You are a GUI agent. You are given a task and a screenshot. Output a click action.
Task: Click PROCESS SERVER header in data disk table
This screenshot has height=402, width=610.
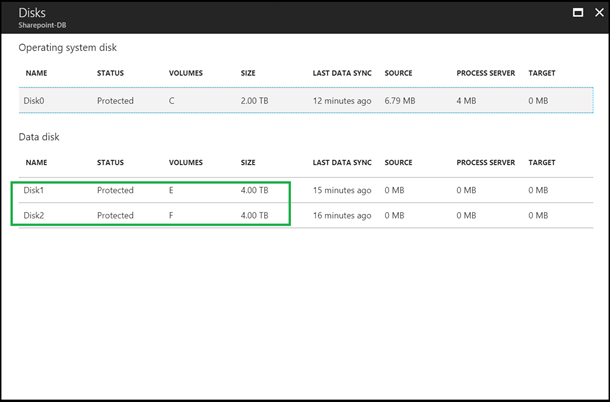pos(486,163)
